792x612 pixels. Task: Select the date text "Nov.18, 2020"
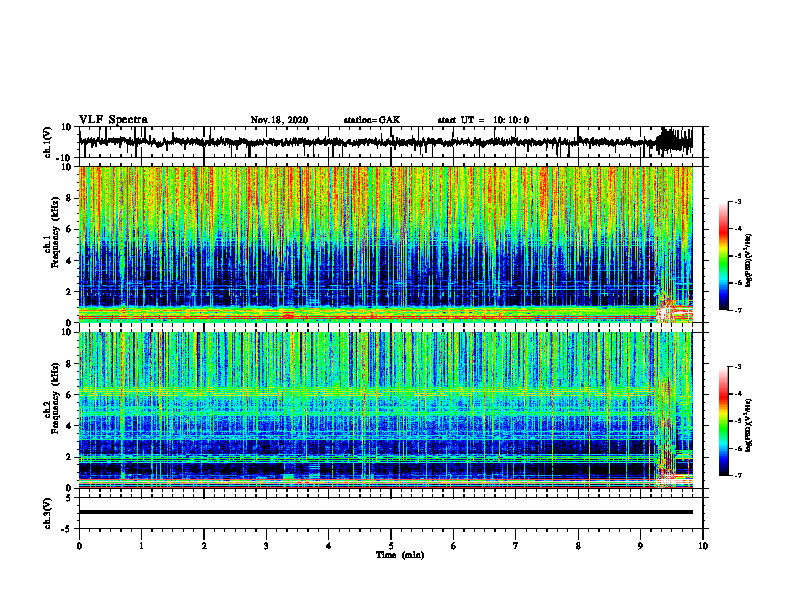tap(279, 120)
